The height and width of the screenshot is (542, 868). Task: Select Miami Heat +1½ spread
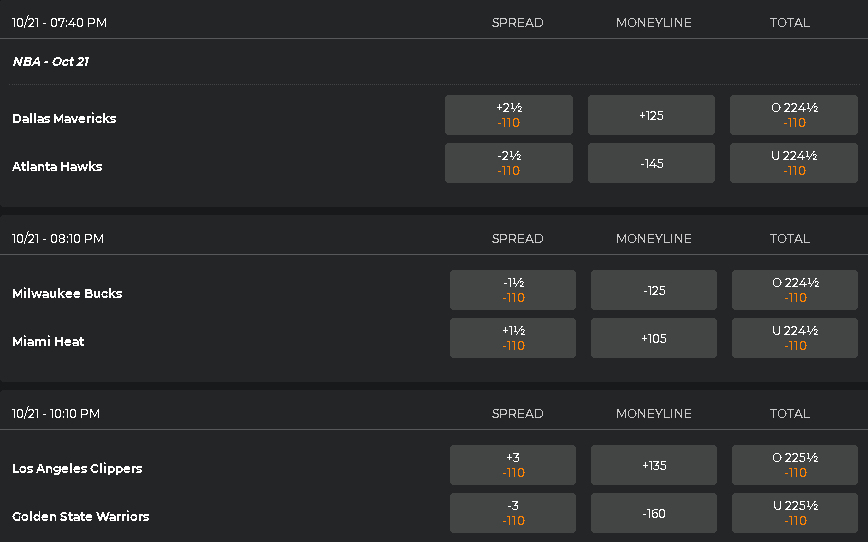pos(513,338)
